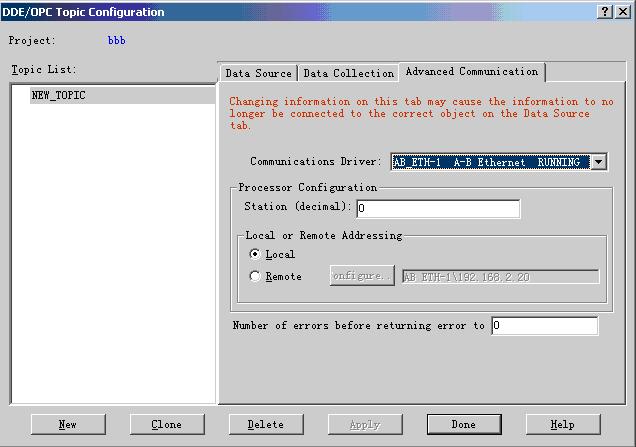Focus the Number of errors input field
The height and width of the screenshot is (447, 636).
coord(544,326)
